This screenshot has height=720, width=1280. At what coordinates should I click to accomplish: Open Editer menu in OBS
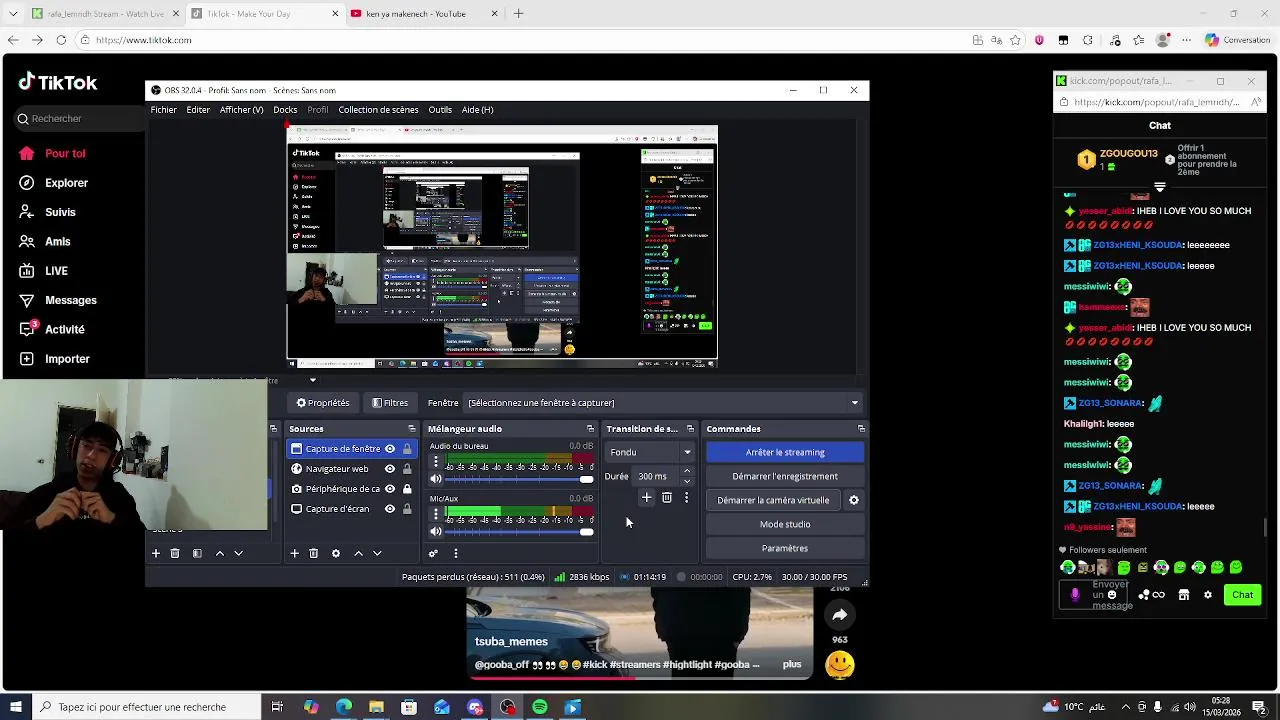[198, 110]
